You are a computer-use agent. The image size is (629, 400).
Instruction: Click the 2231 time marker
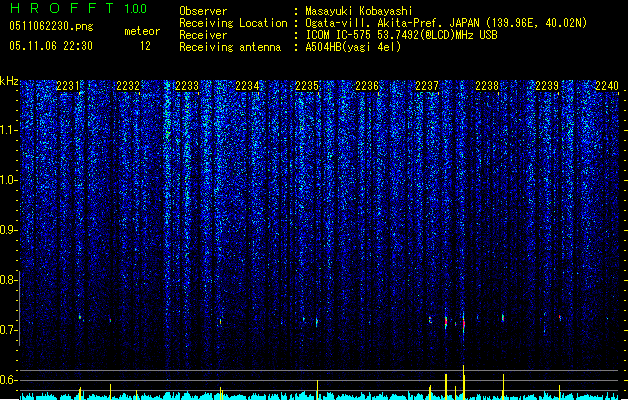tap(68, 86)
